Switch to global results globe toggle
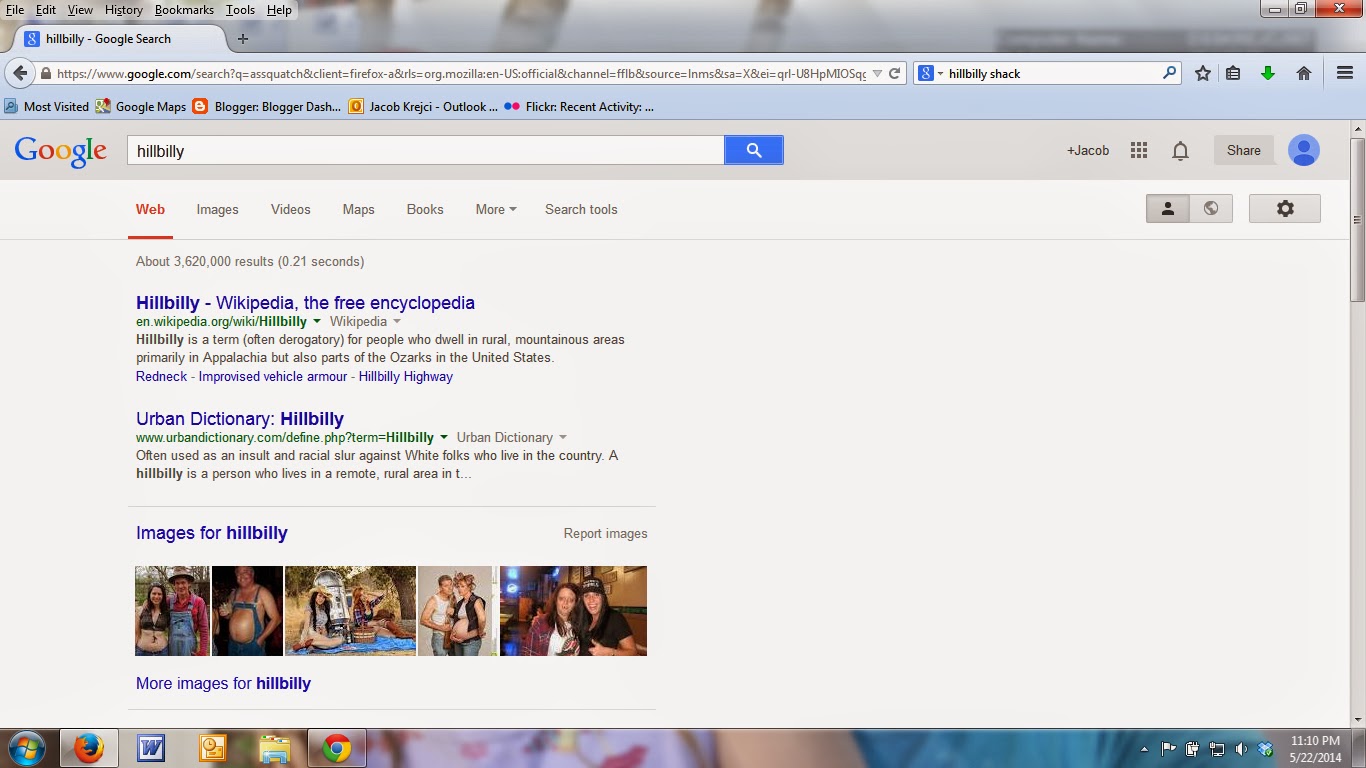Screen dimensions: 1366x768 point(1211,209)
